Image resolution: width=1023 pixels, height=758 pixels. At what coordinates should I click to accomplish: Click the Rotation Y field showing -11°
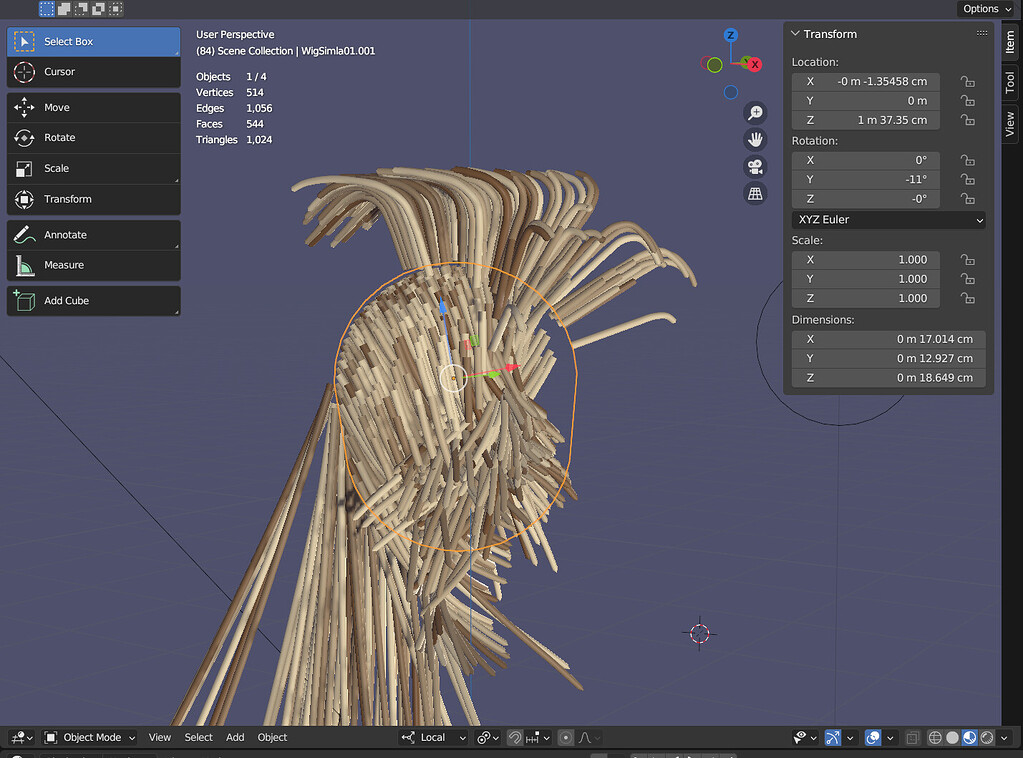click(x=866, y=179)
